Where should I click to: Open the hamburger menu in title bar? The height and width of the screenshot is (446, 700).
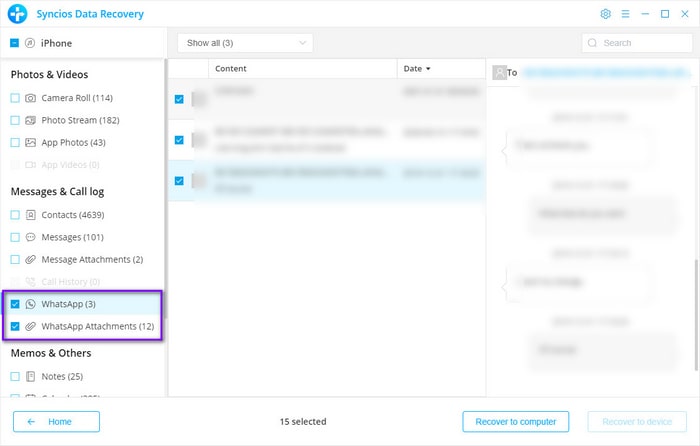pos(625,14)
